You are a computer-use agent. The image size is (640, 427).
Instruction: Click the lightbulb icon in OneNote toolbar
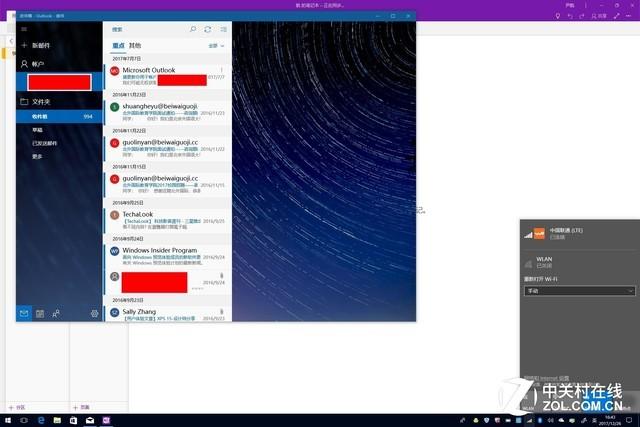[x=558, y=16]
